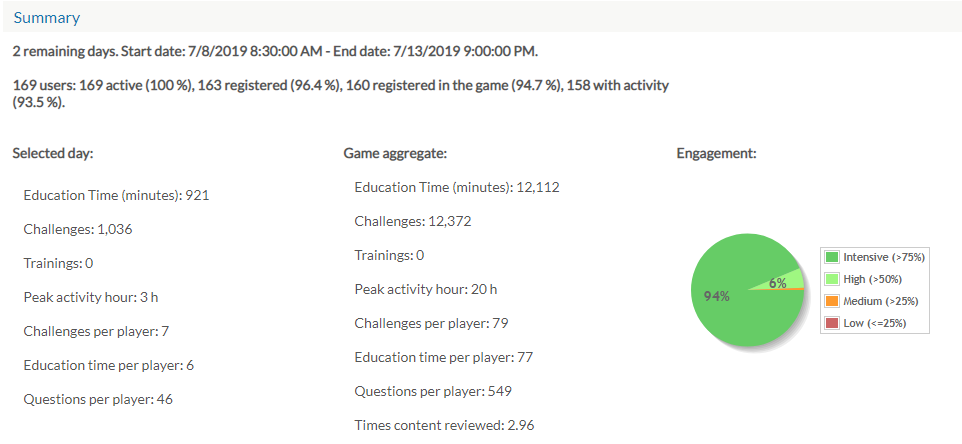Image resolution: width=962 pixels, height=444 pixels.
Task: Click the Questions per player 549 line
Action: (433, 391)
